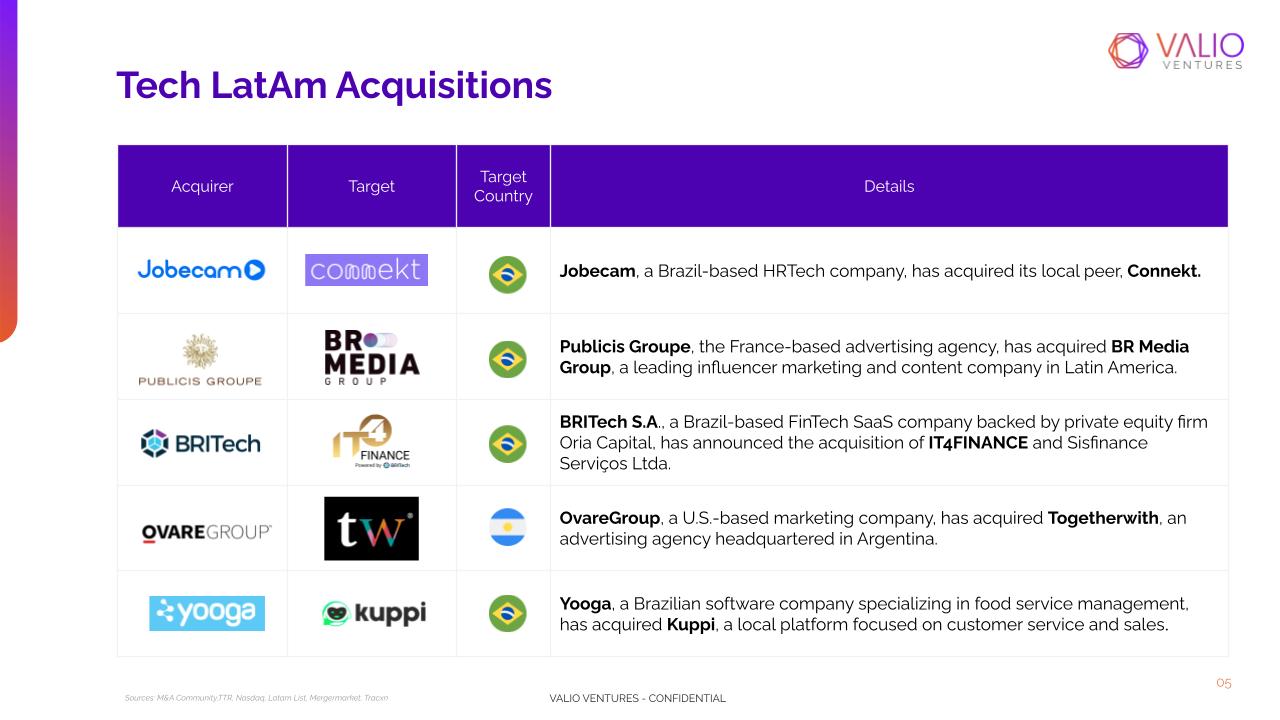Click the Kuppi logo

coord(374,613)
